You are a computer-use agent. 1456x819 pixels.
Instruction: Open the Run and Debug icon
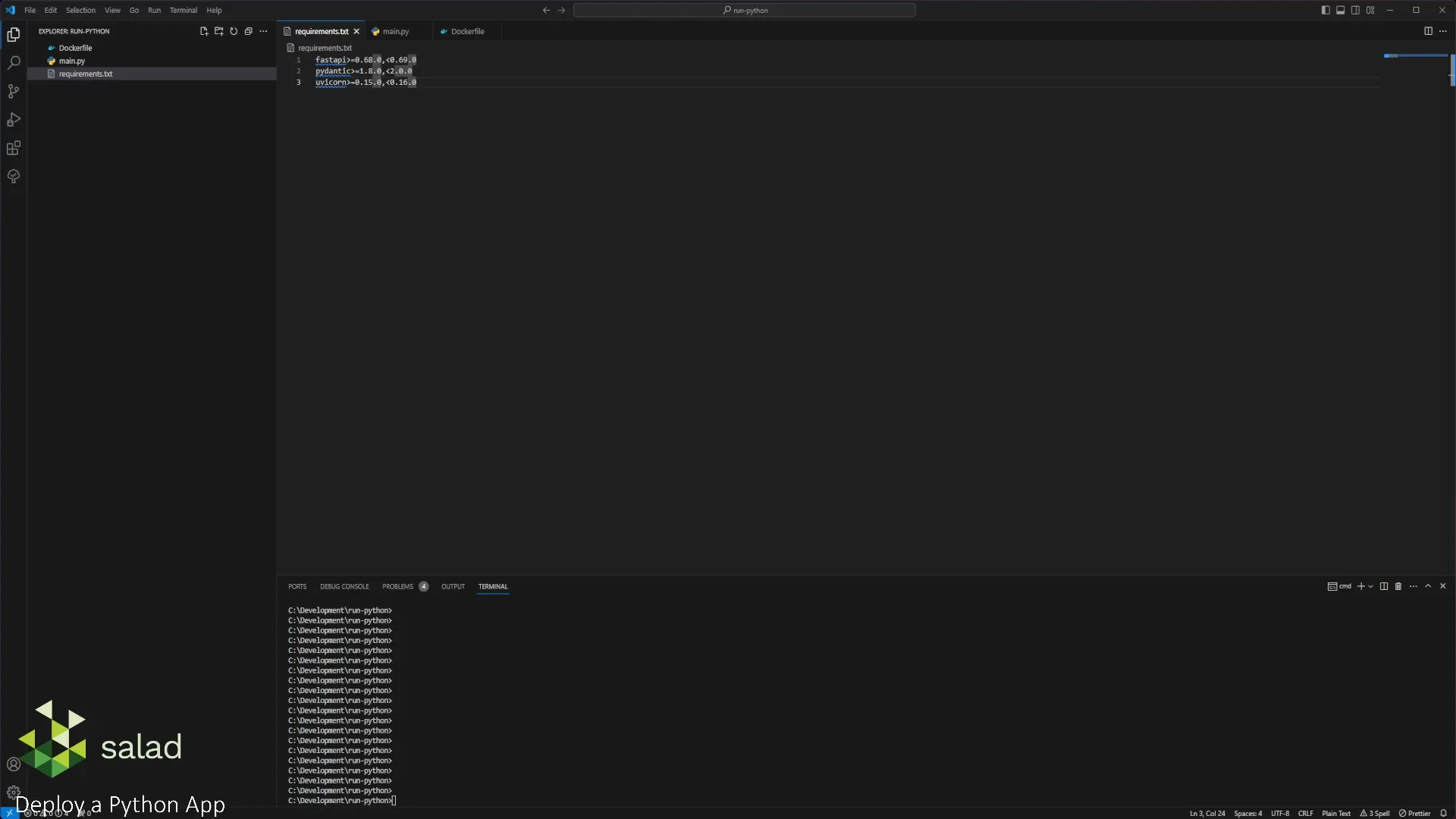[14, 120]
